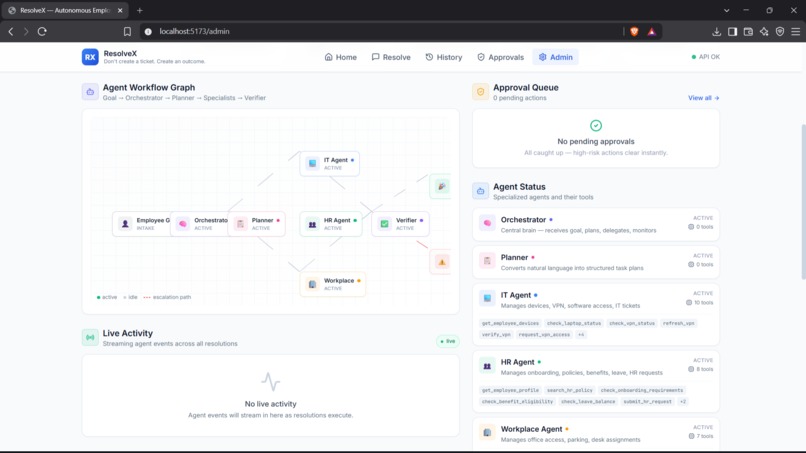Click the check_leave_balance tool tag
The height and width of the screenshot is (453, 806).
pos(588,402)
